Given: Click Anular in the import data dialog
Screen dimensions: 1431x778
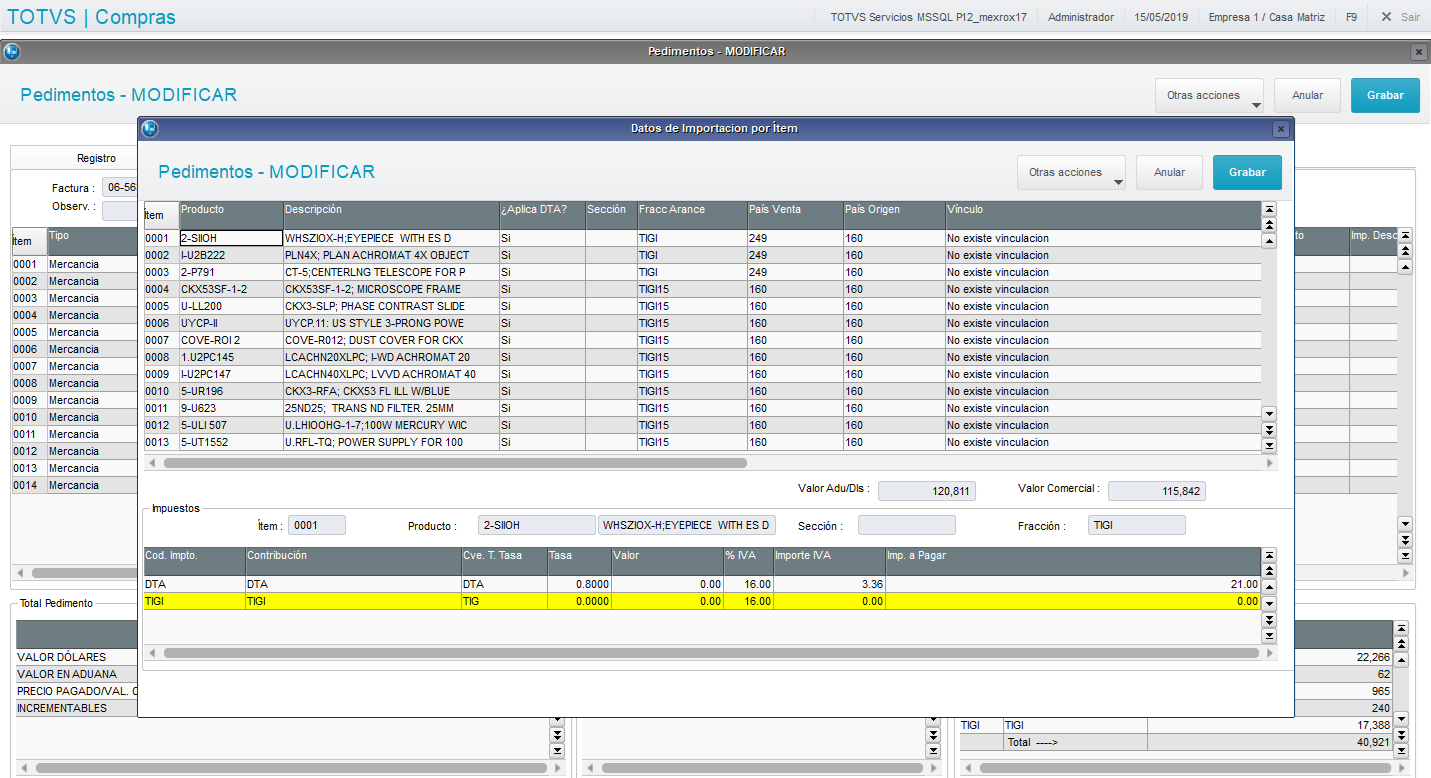Looking at the screenshot, I should 1169,172.
